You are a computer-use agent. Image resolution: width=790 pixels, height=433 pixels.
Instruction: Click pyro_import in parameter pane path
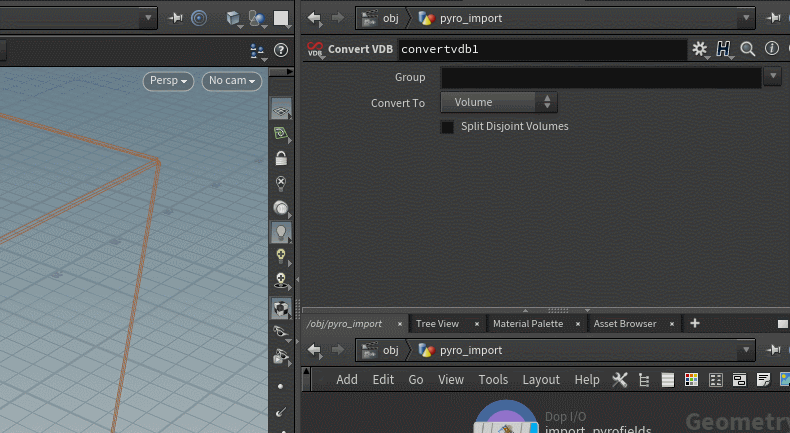461,19
